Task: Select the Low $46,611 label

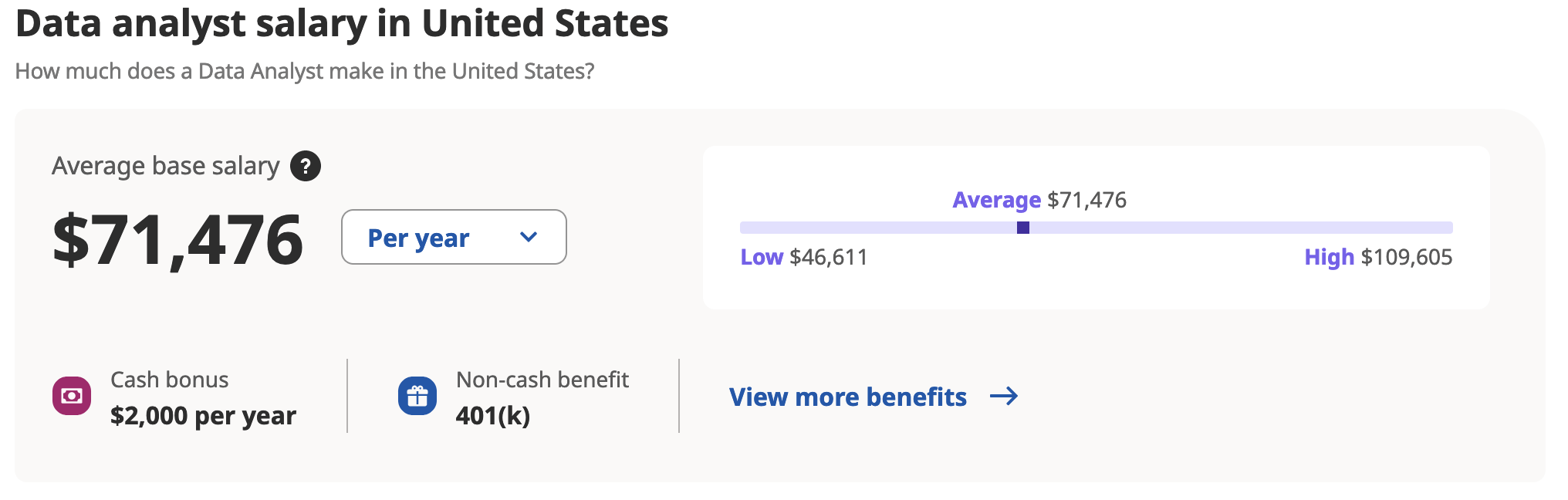Action: (x=804, y=257)
